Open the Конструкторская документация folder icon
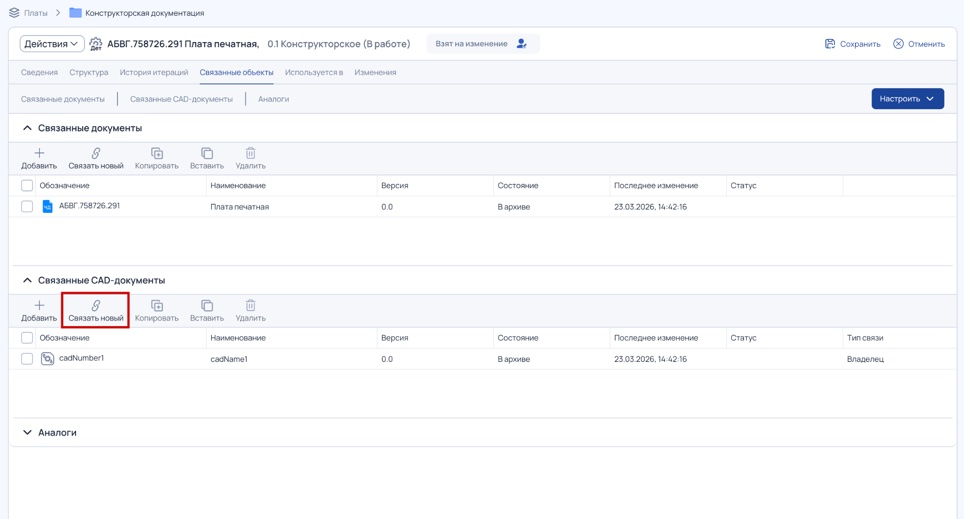The height and width of the screenshot is (519, 964). [76, 13]
